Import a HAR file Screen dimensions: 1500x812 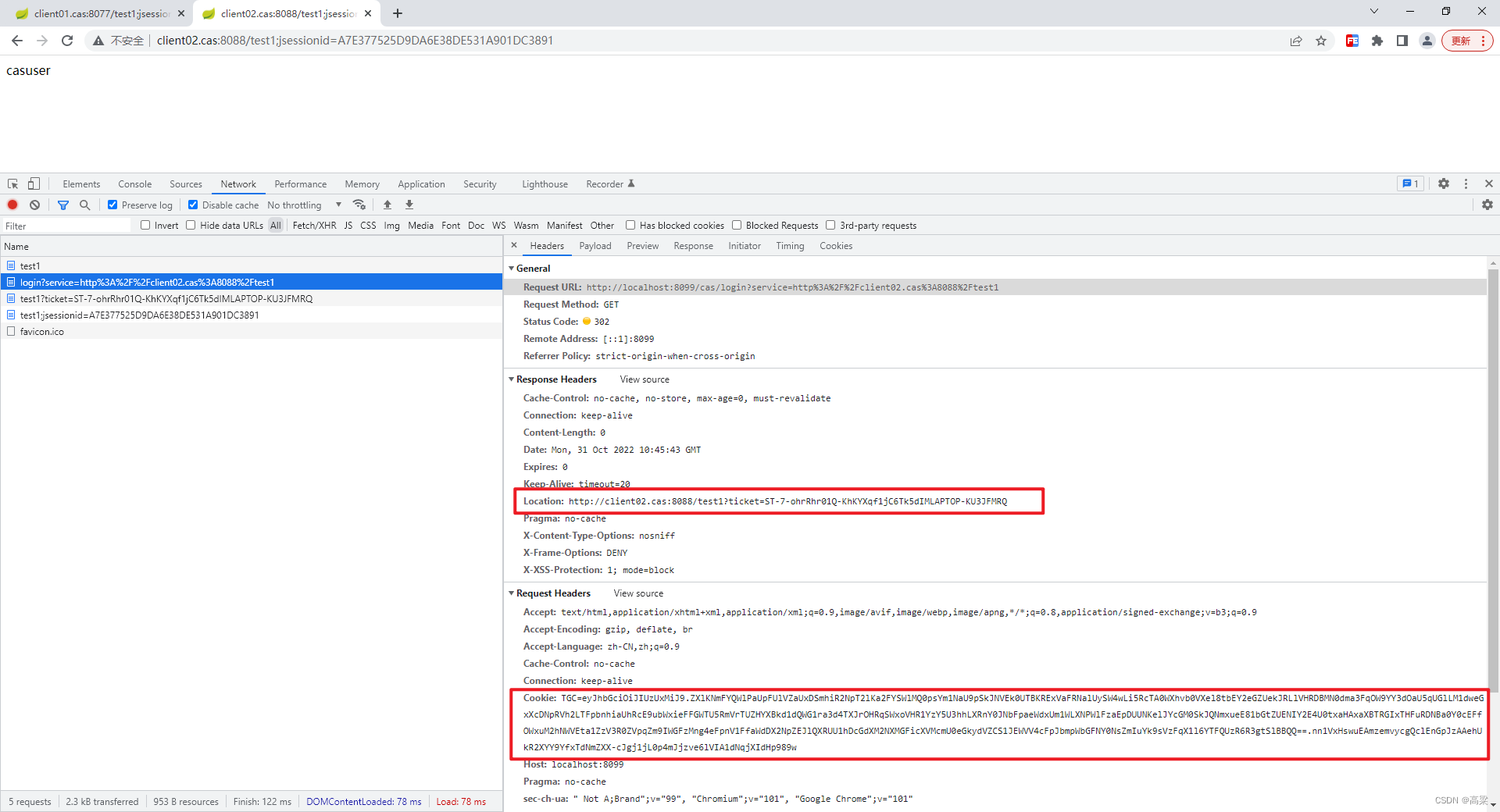[387, 205]
